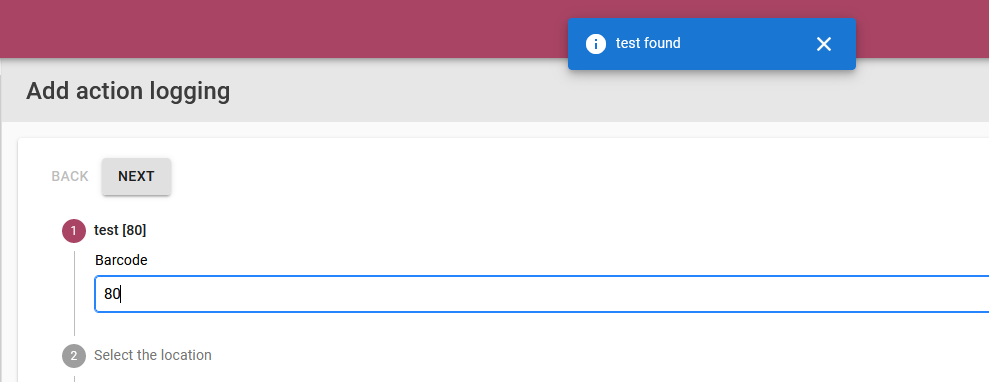Click the "test found" message text

(648, 43)
